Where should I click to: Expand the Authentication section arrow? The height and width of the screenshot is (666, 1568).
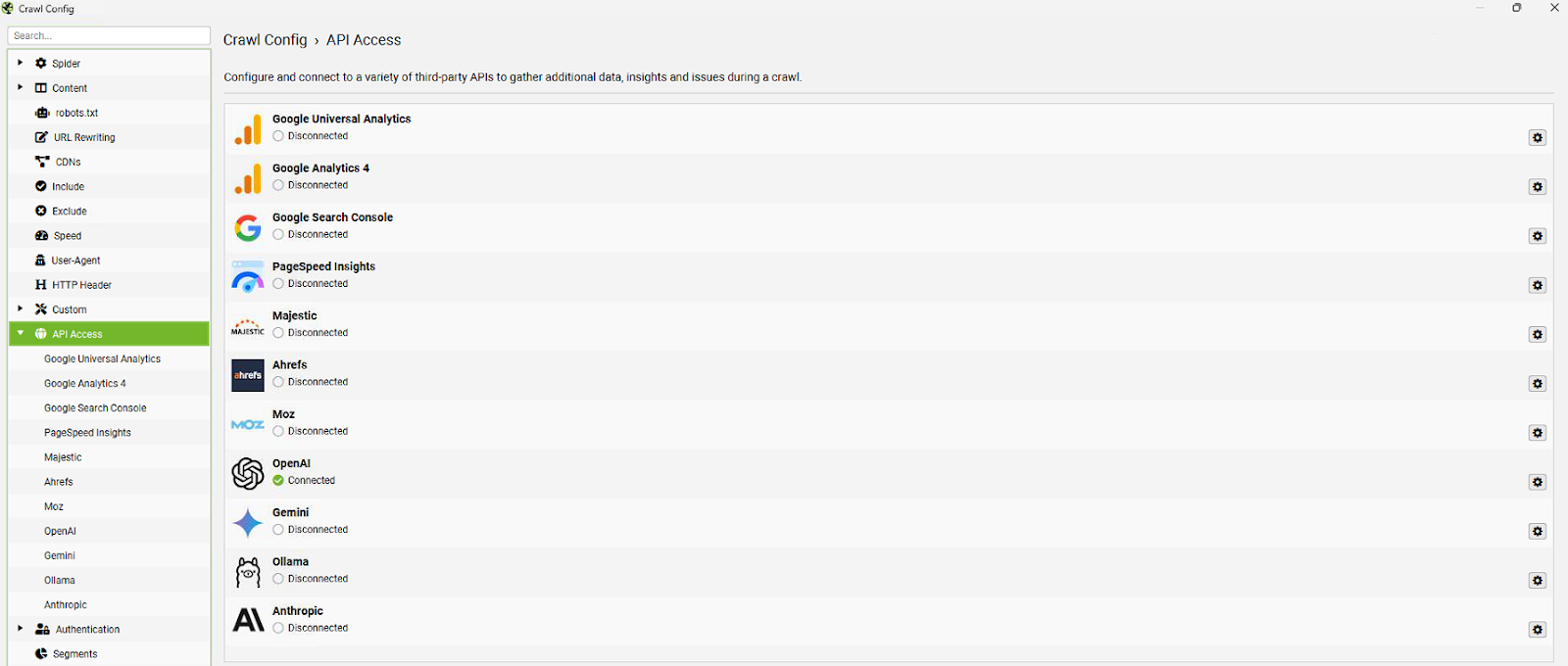(x=20, y=629)
